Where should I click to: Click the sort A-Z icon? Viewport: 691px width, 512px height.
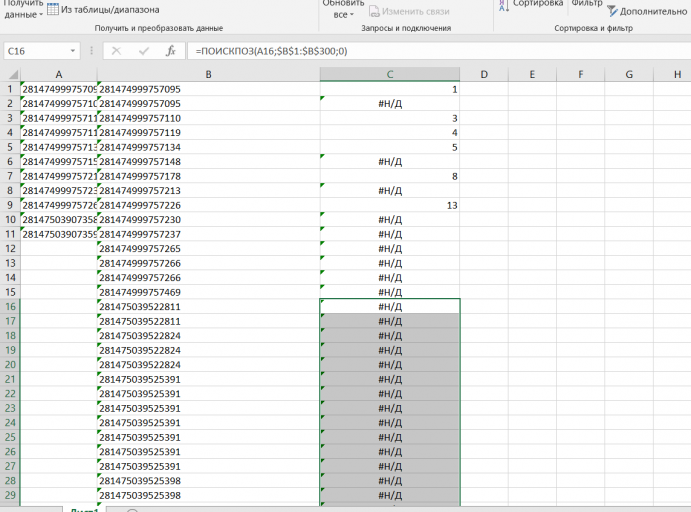pyautogui.click(x=504, y=6)
